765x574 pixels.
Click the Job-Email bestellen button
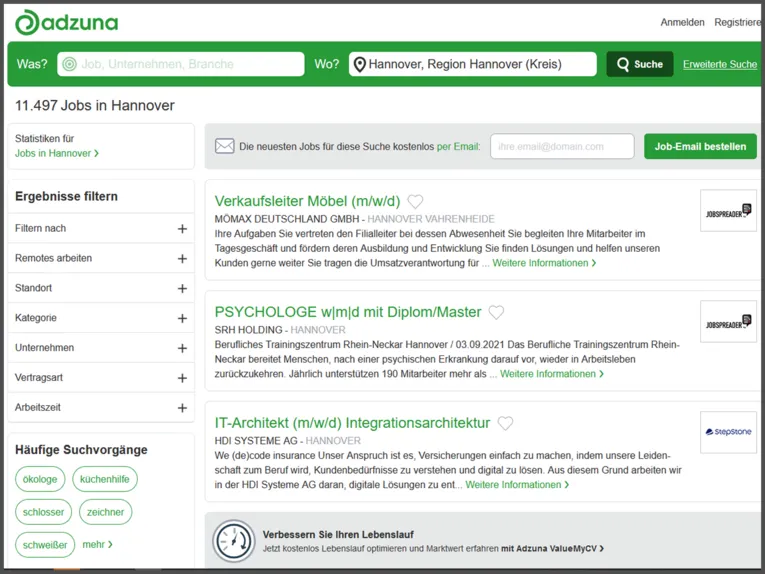[700, 146]
